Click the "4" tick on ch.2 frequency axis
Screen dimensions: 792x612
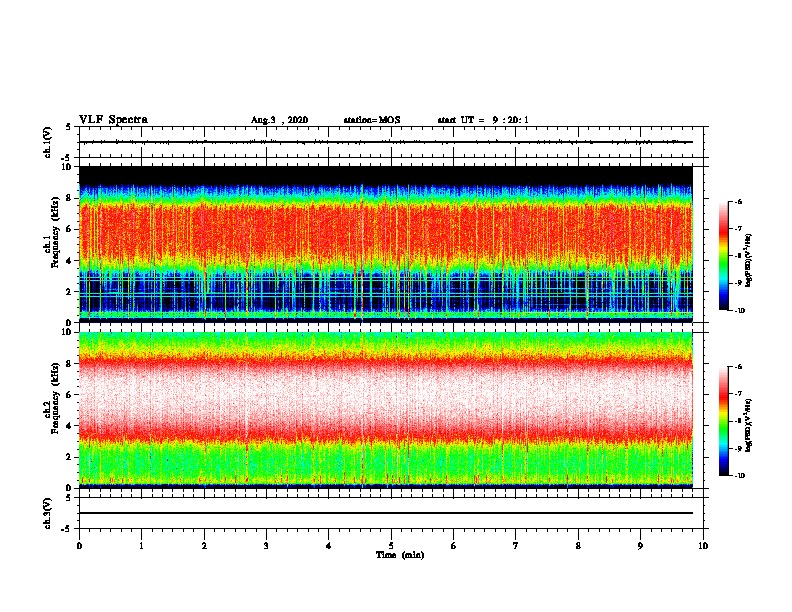click(70, 426)
